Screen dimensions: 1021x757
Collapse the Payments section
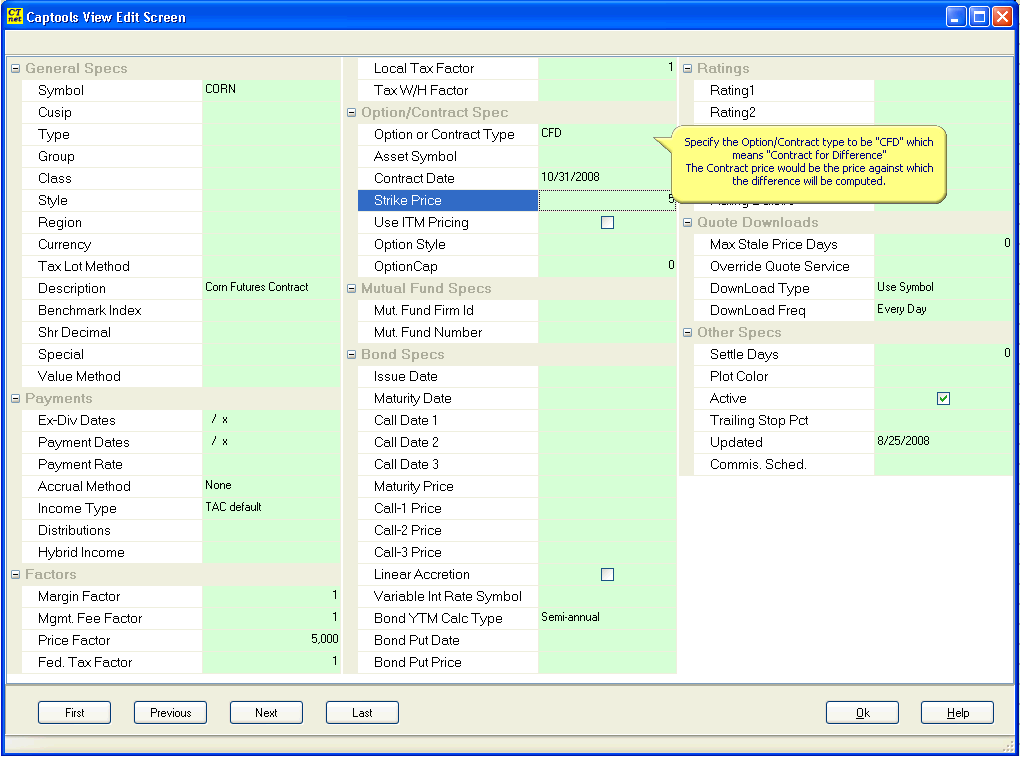point(14,398)
